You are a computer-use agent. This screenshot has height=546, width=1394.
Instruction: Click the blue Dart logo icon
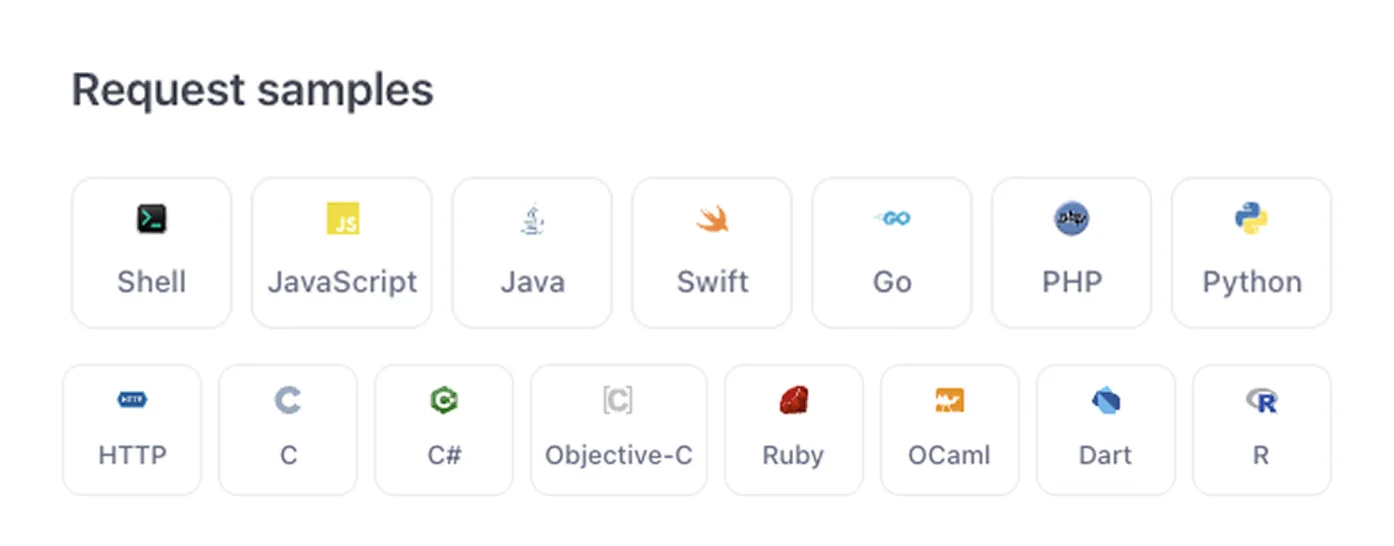(x=1105, y=401)
